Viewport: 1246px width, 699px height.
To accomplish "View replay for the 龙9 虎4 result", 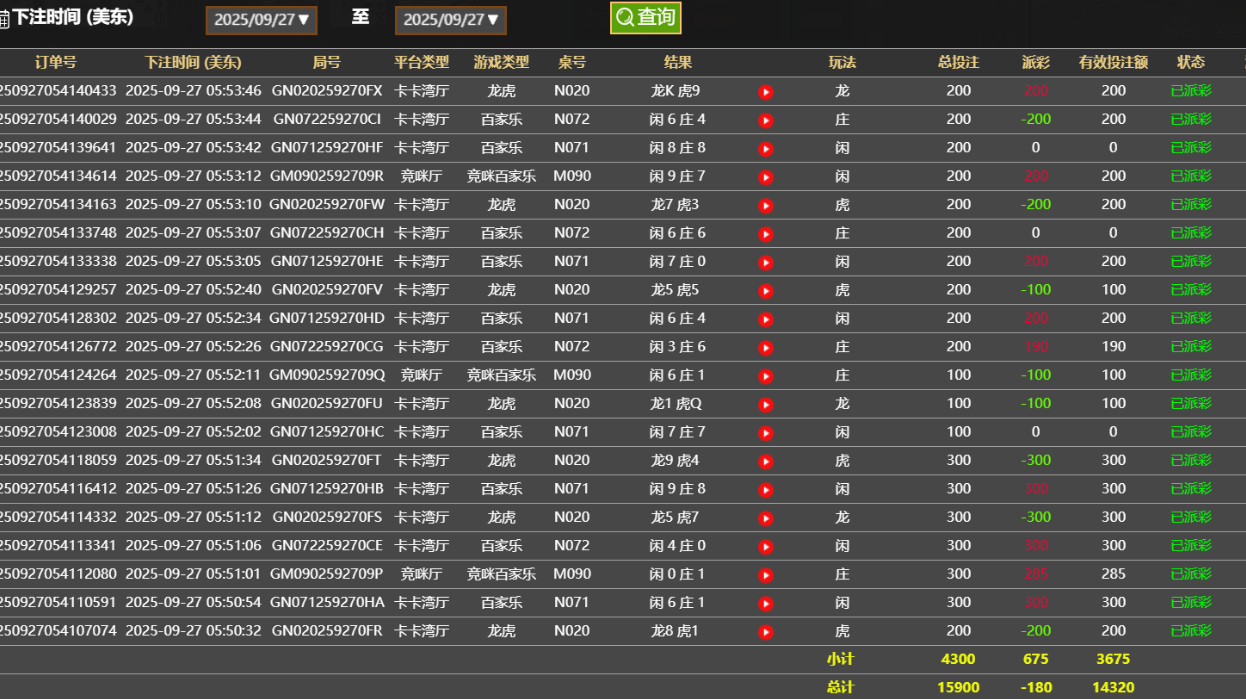I will [766, 461].
